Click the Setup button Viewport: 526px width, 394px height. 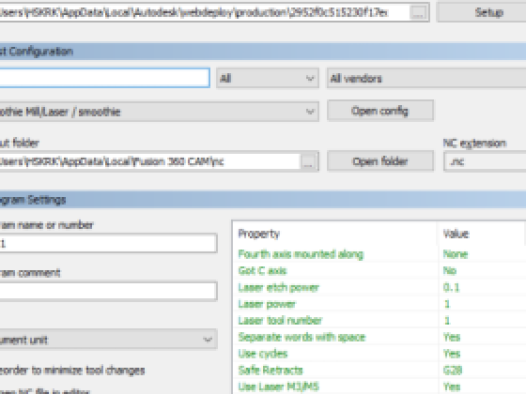482,12
